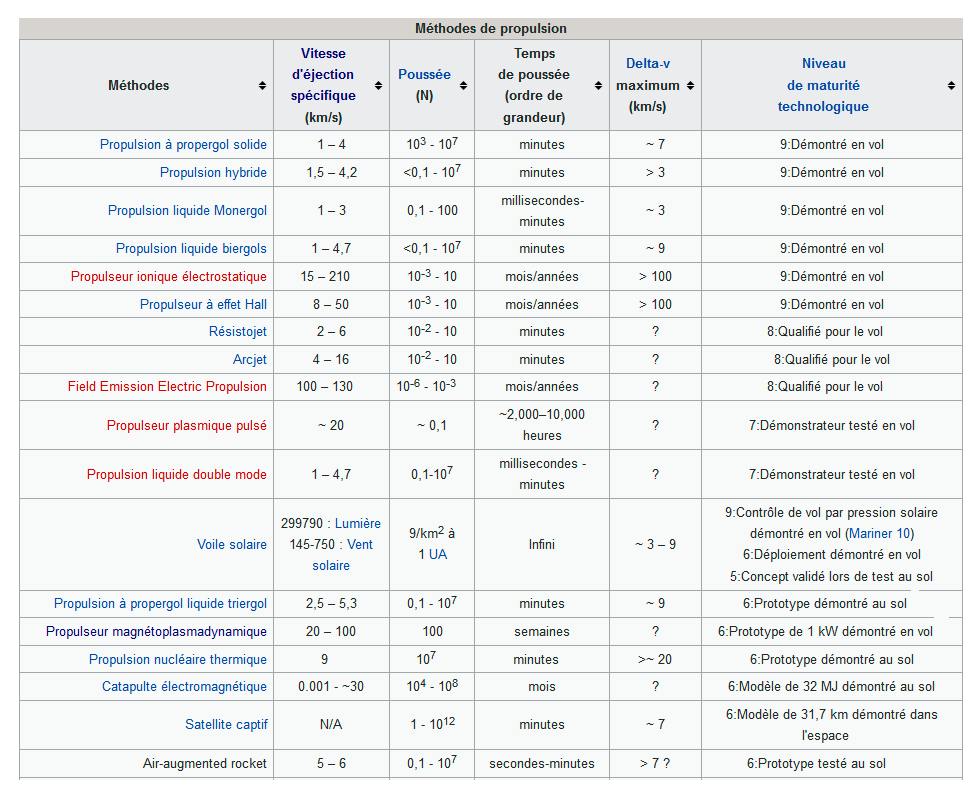Image resolution: width=979 pixels, height=789 pixels.
Task: Follow the Mariner 10 link
Action: 879,534
